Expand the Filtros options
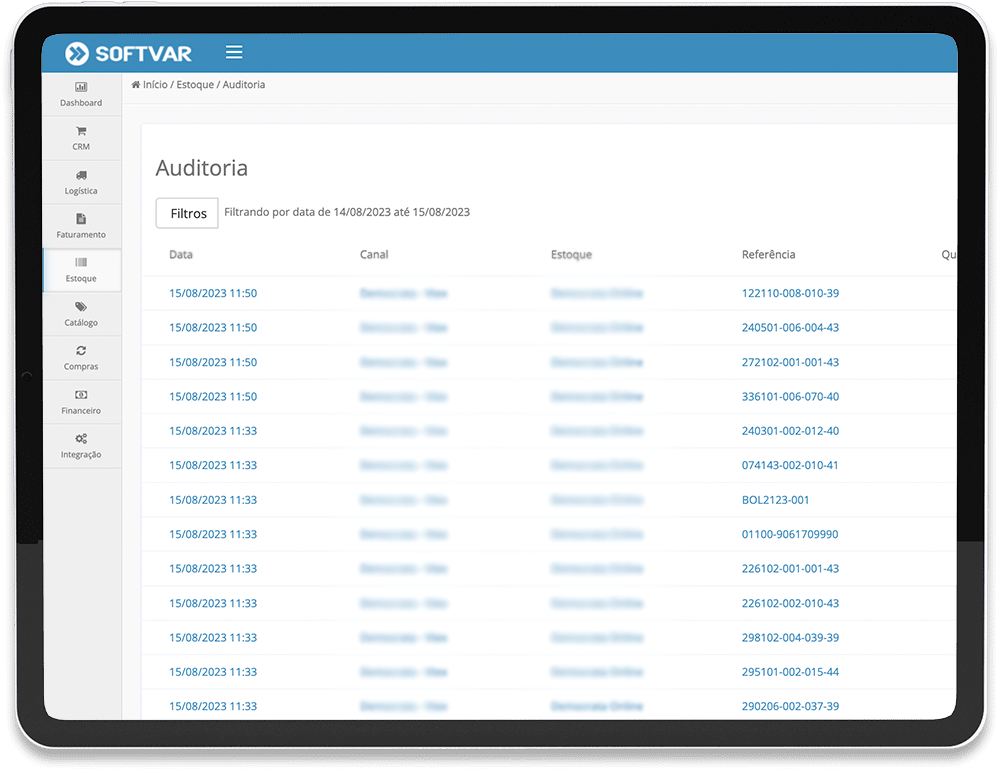Screen dimensions: 1000x770 186,212
